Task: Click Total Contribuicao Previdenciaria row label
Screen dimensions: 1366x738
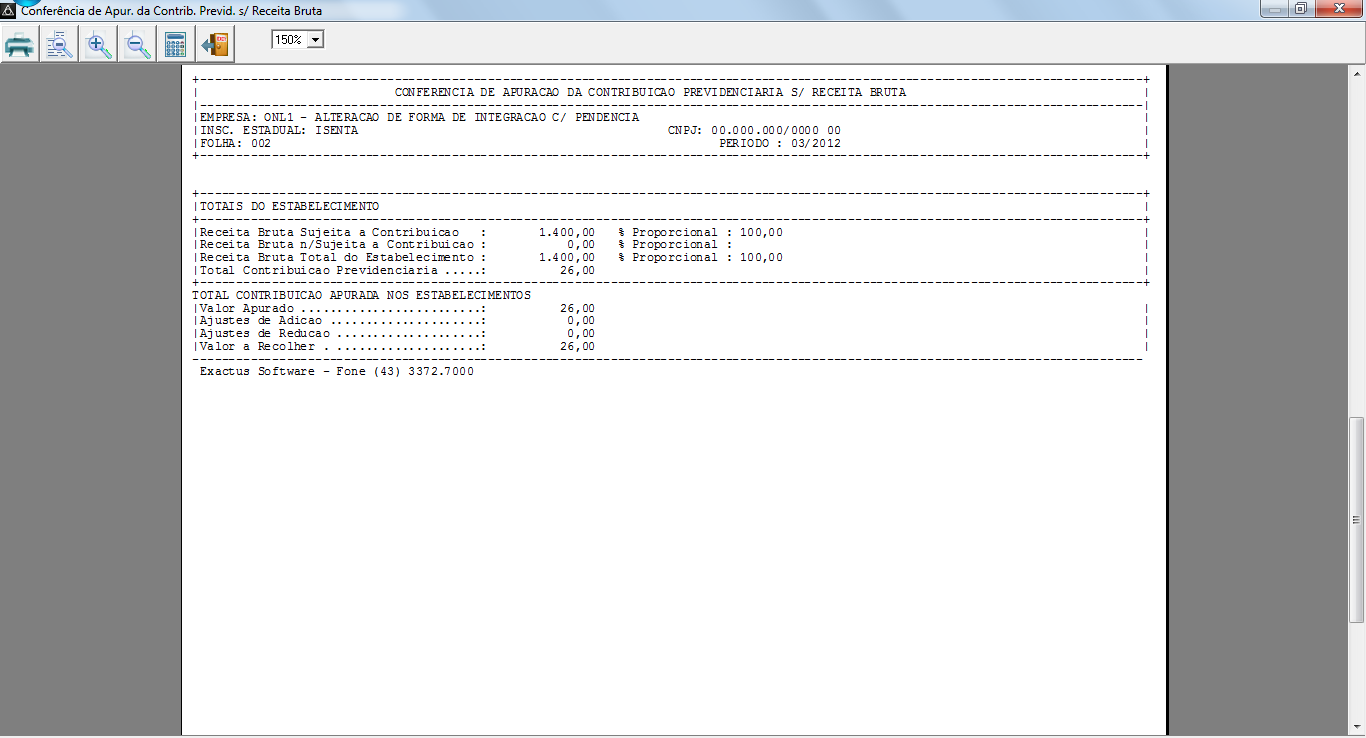Action: point(343,270)
